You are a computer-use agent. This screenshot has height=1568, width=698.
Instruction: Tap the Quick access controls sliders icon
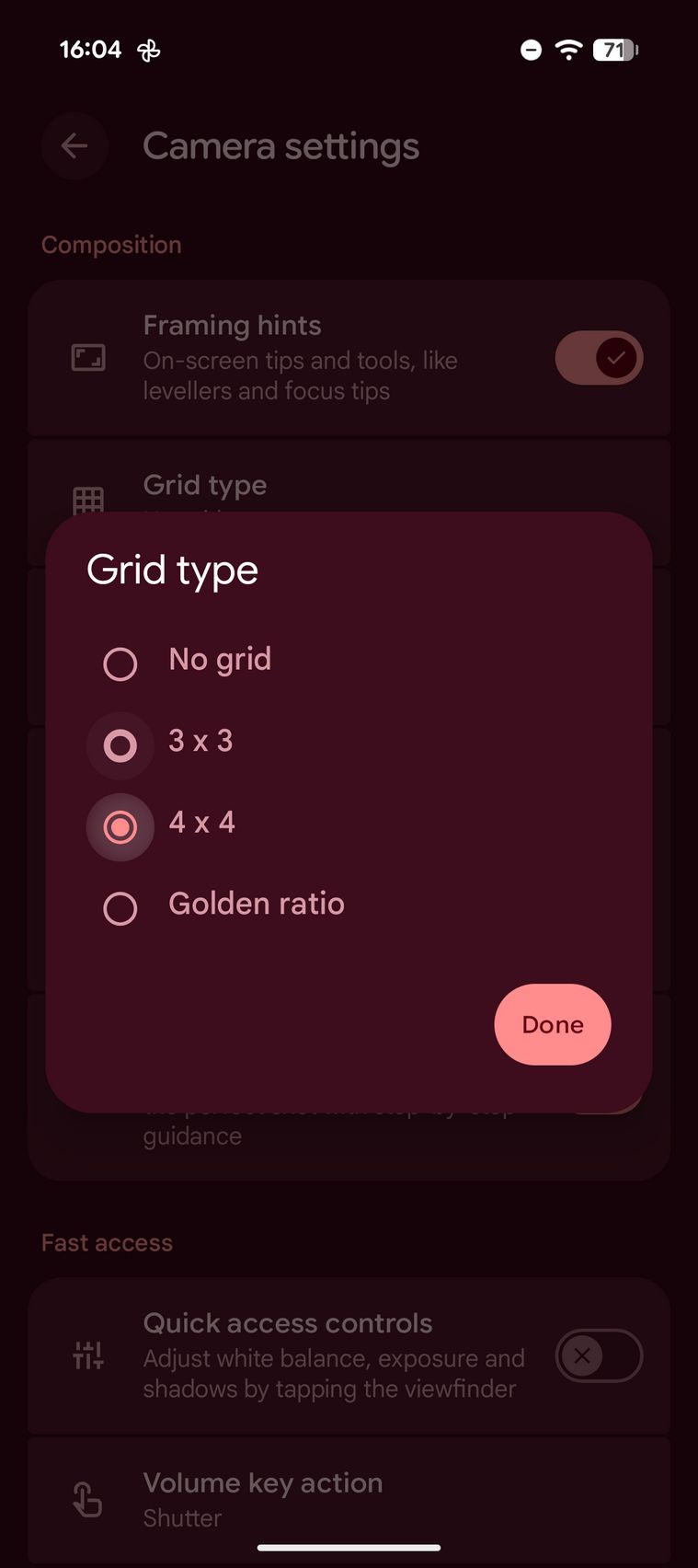[x=88, y=1355]
